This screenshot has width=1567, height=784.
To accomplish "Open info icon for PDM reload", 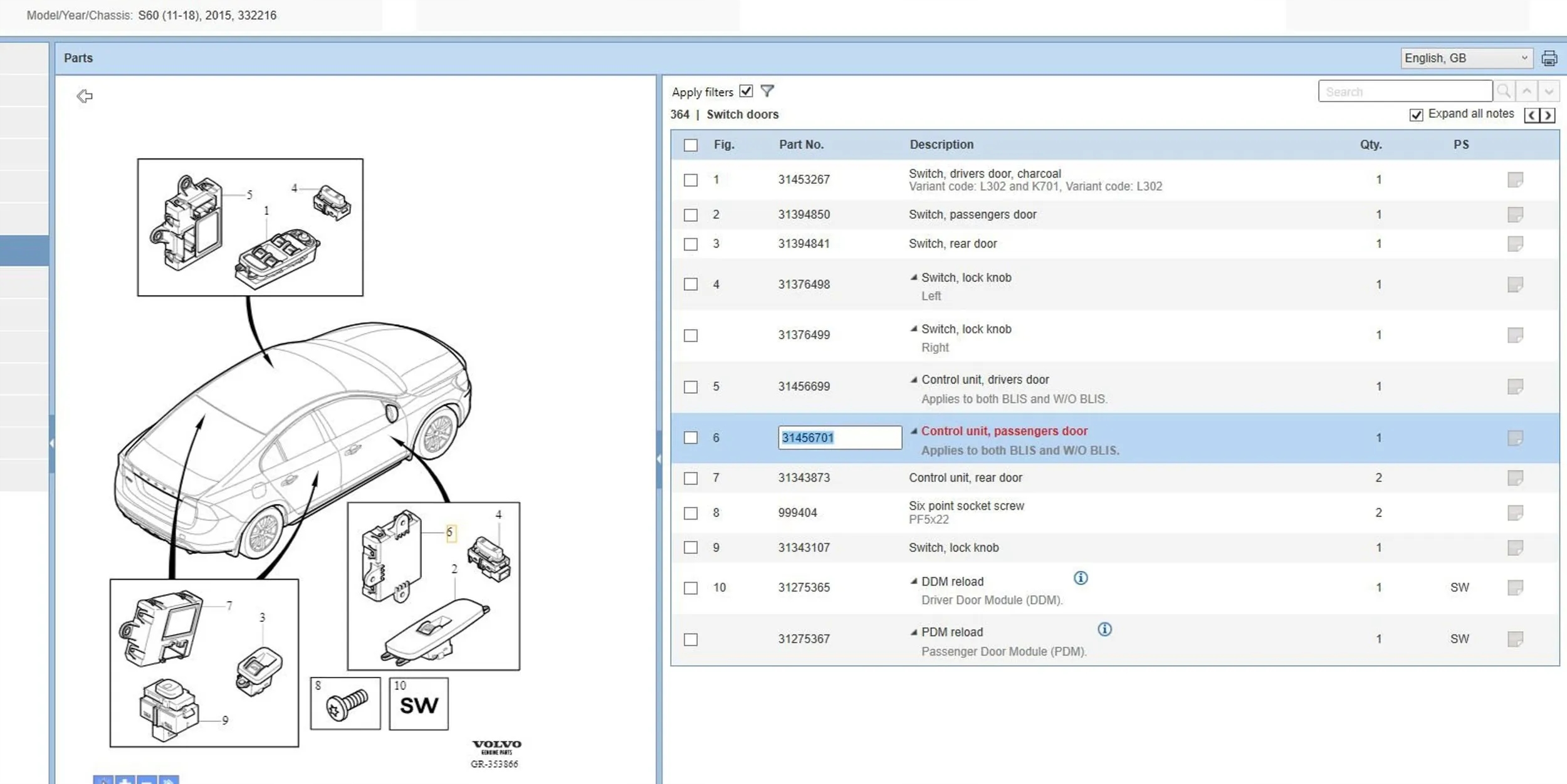I will click(1104, 629).
